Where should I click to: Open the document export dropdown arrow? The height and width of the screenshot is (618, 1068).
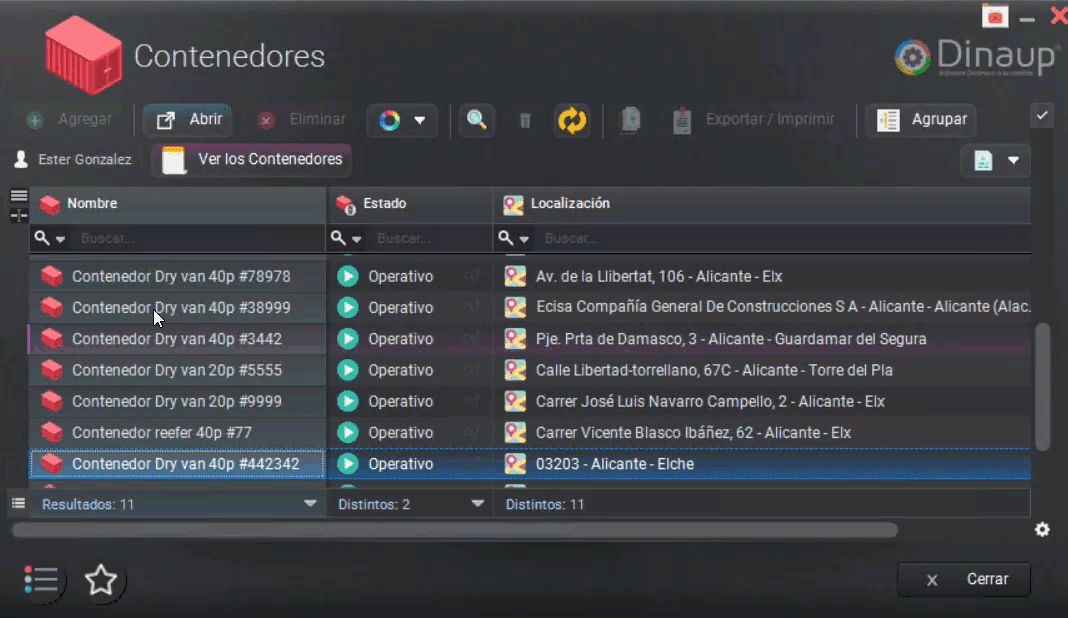click(x=1013, y=160)
